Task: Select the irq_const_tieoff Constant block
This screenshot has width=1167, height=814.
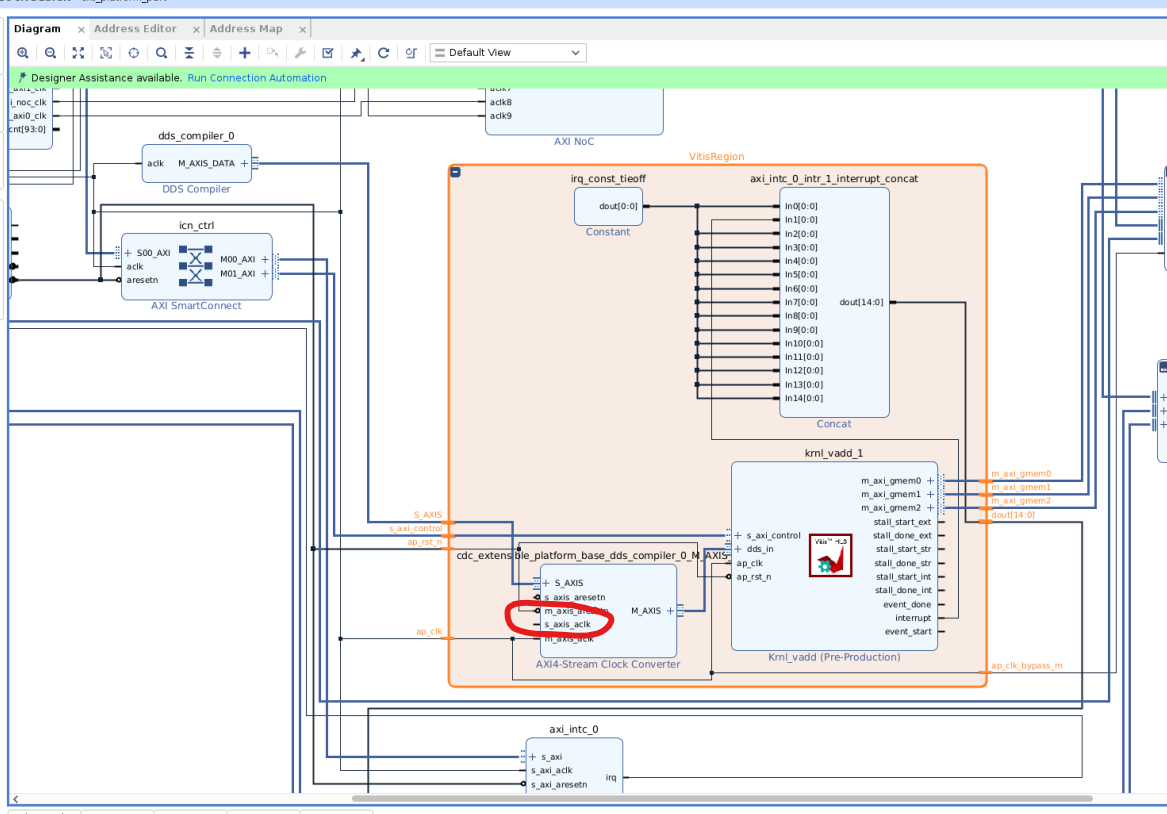Action: pos(608,206)
